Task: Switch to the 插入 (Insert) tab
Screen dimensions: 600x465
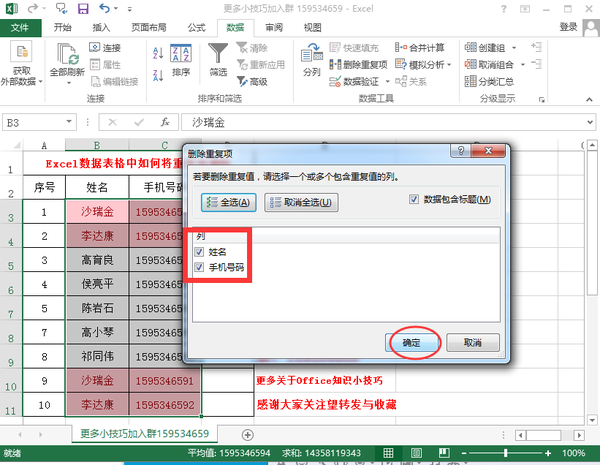Action: tap(101, 27)
